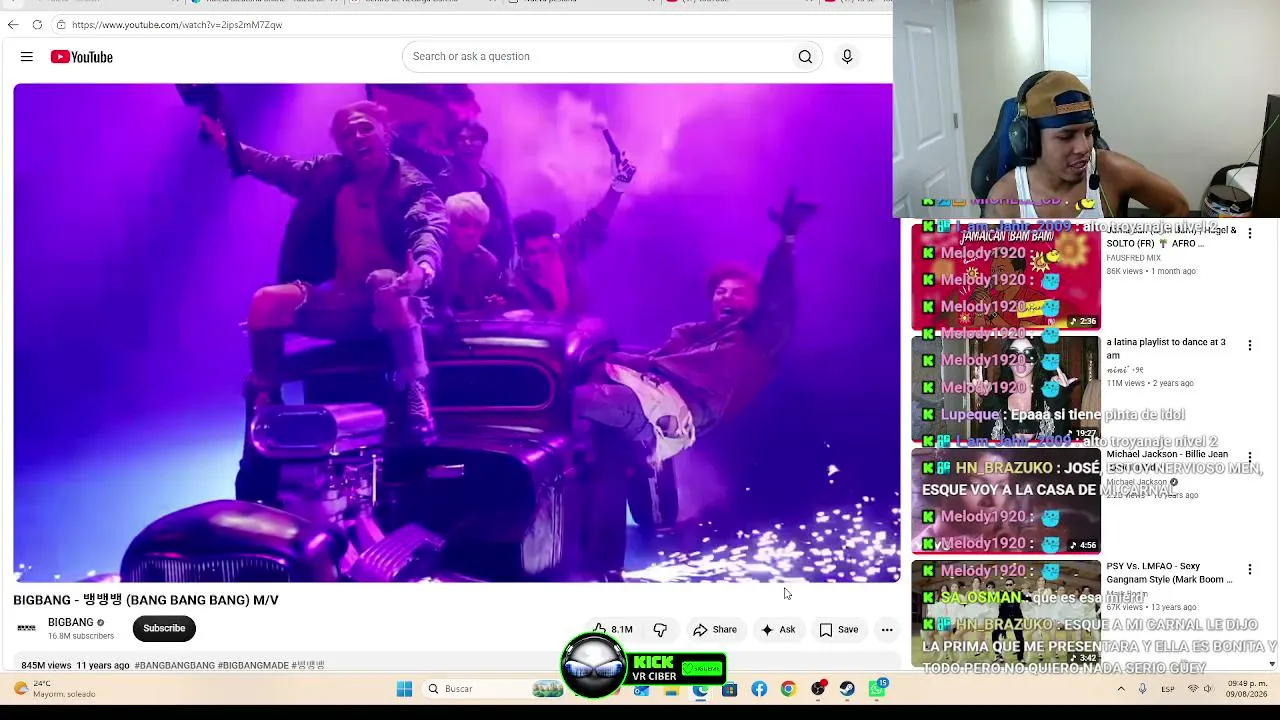Click the '845M views 11 years ago' description text
This screenshot has width=1280, height=720.
[x=75, y=665]
